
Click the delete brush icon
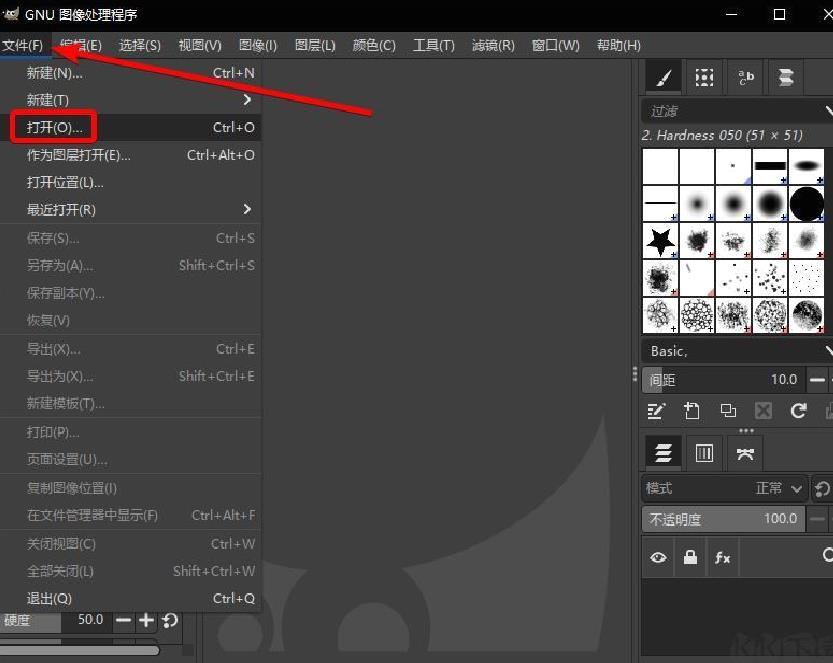coord(763,411)
